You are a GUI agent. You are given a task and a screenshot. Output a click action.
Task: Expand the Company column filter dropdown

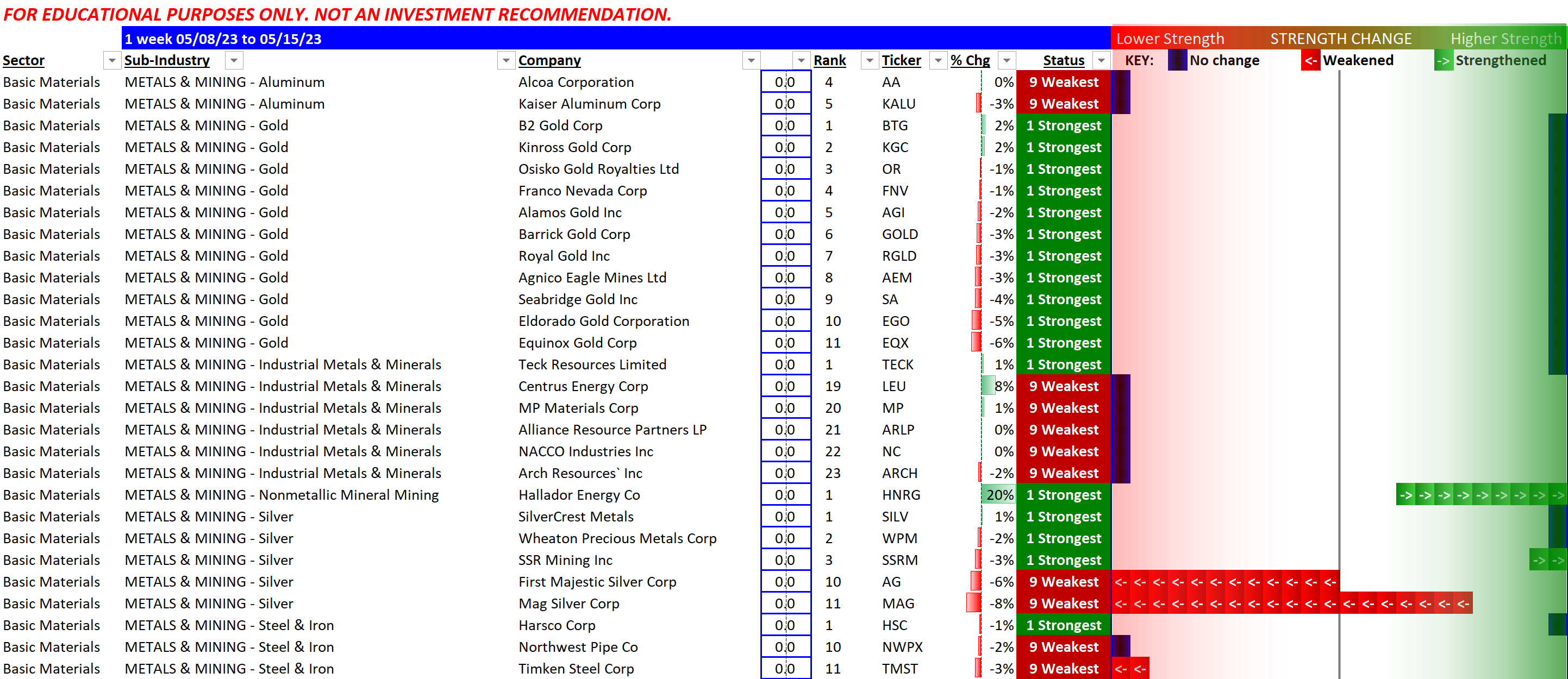[x=751, y=60]
